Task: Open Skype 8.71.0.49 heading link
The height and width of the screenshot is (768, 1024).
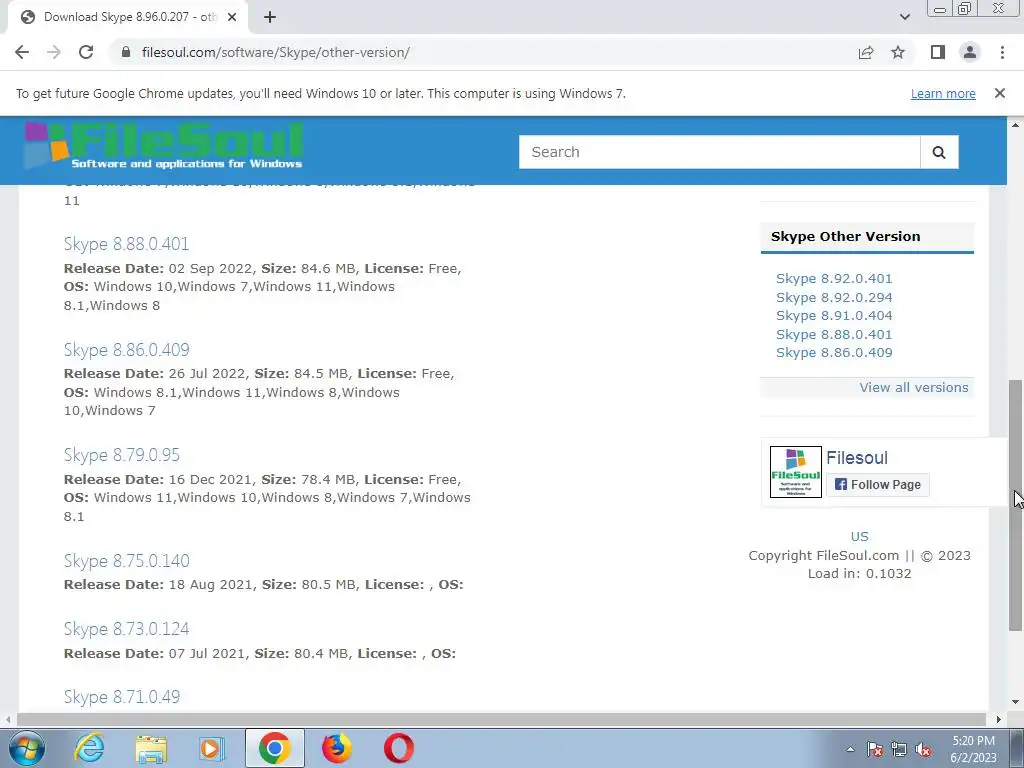Action: tap(121, 697)
